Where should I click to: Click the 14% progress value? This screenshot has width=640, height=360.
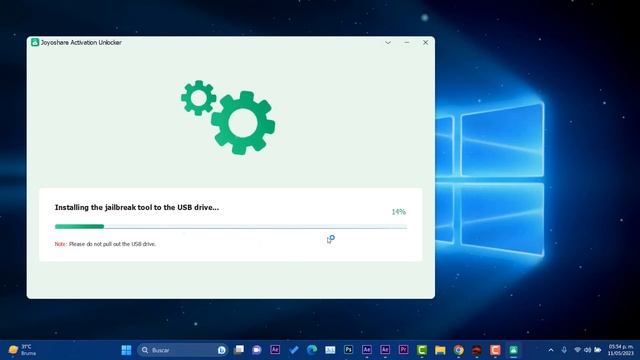(x=398, y=212)
